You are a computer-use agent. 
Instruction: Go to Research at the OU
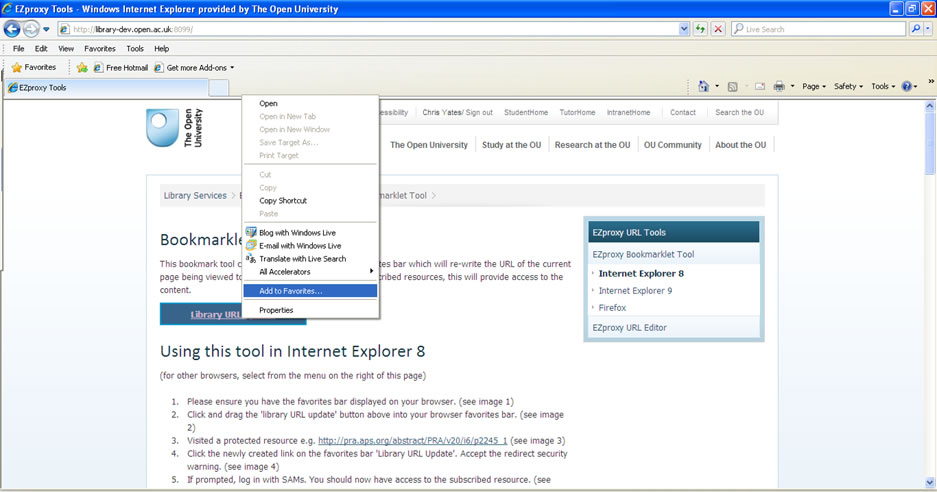[x=592, y=145]
